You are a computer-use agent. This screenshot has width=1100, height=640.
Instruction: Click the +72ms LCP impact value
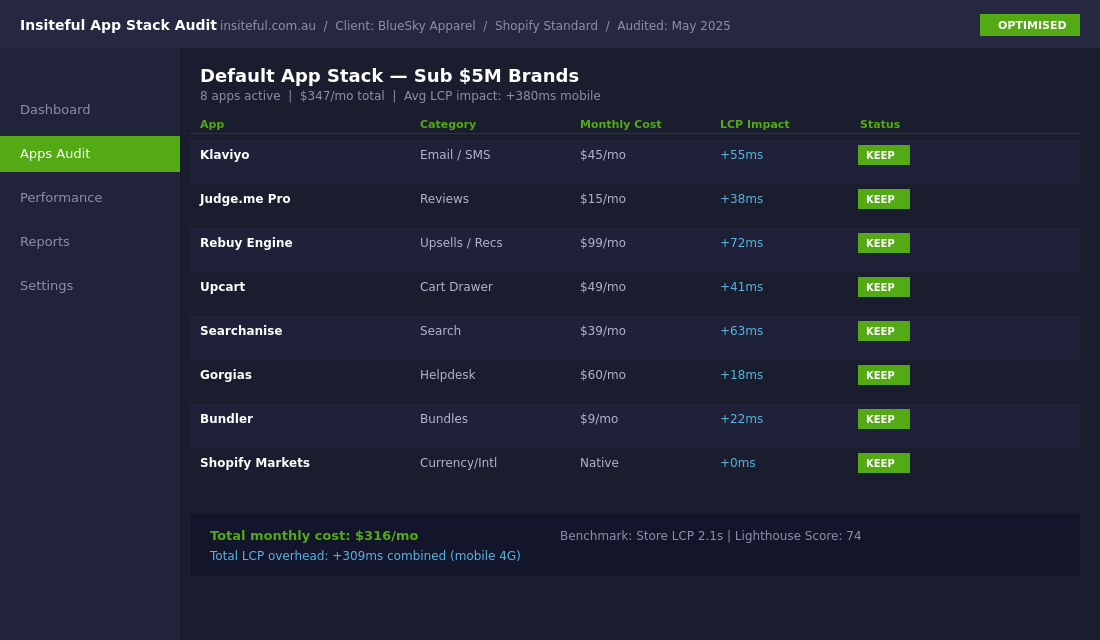[x=742, y=243]
